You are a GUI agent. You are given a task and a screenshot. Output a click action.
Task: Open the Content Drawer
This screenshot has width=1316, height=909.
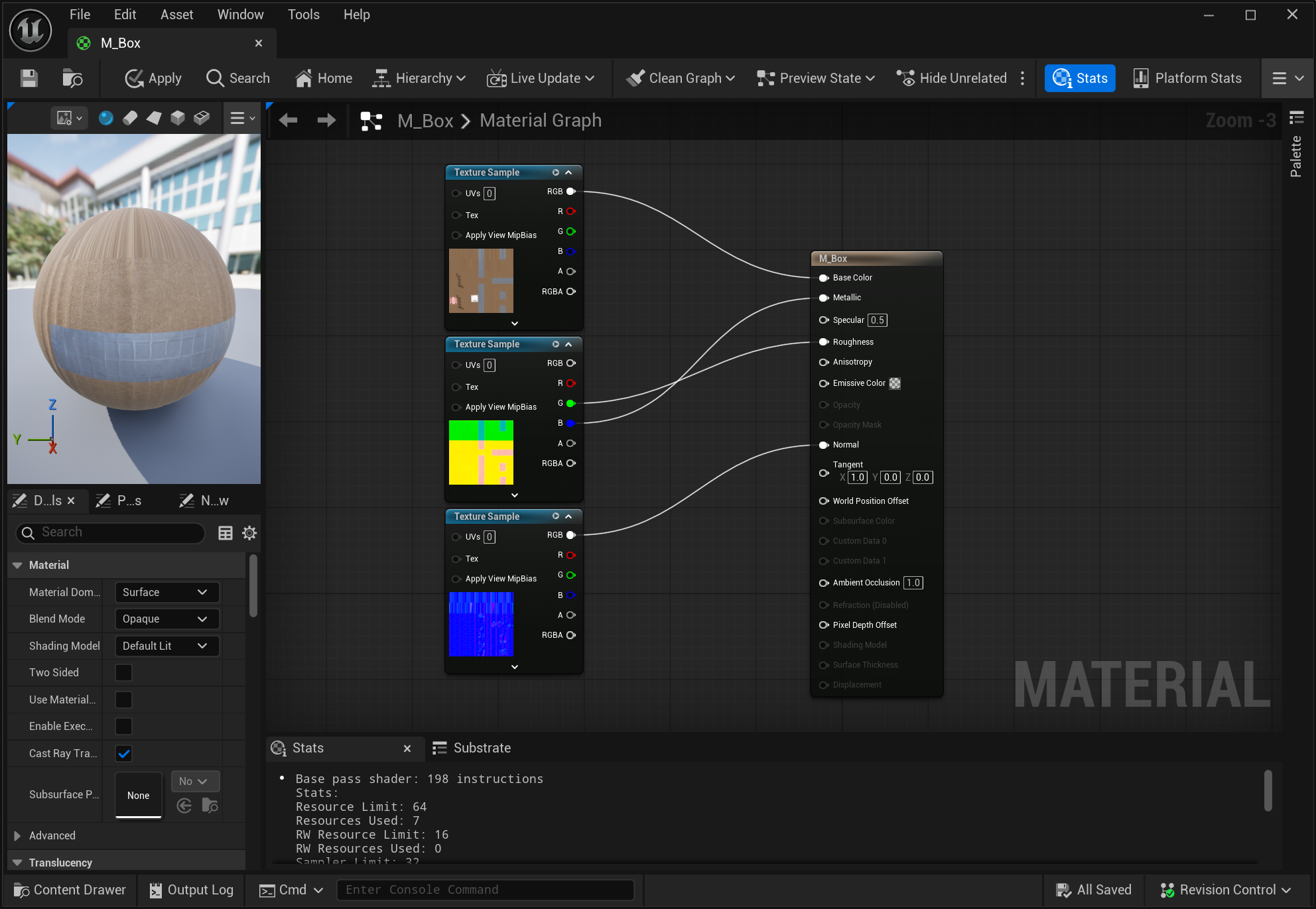(70, 890)
